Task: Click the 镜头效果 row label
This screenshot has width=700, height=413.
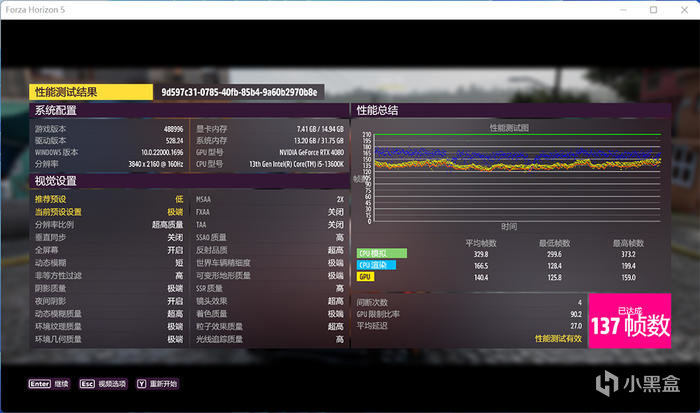Action: [x=212, y=301]
